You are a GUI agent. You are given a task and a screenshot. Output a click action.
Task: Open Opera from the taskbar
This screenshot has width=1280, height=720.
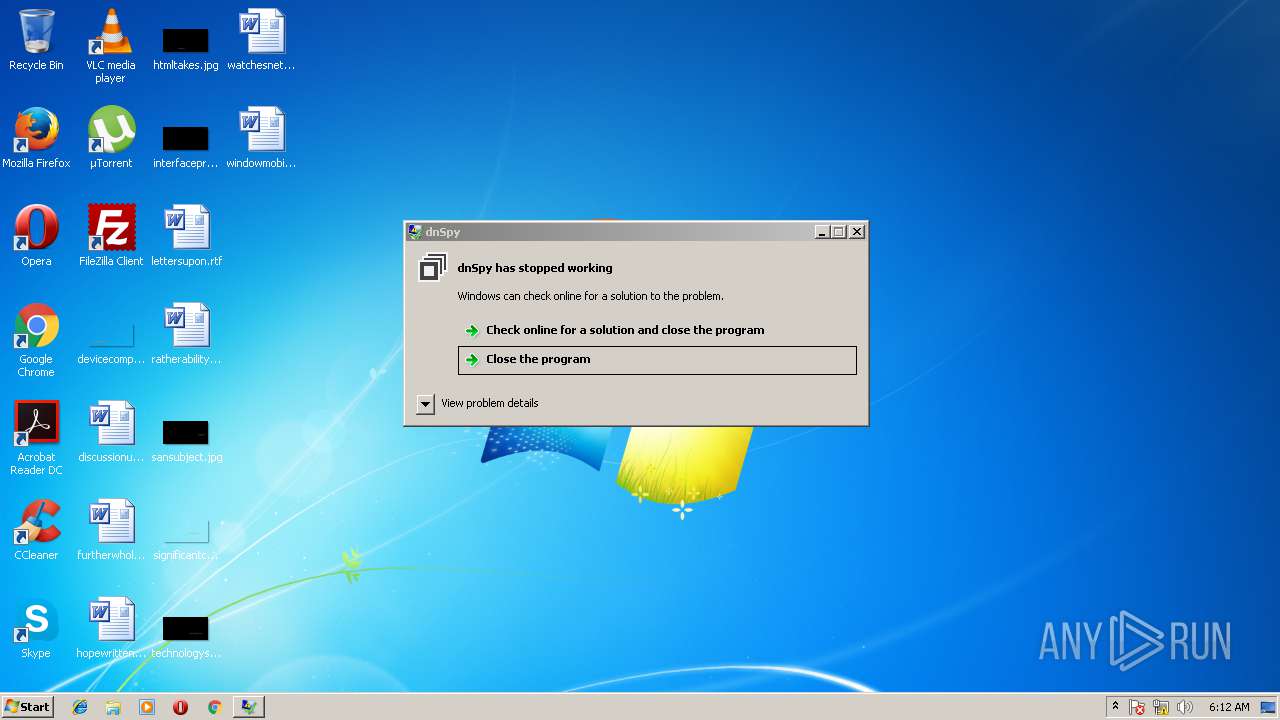click(180, 707)
